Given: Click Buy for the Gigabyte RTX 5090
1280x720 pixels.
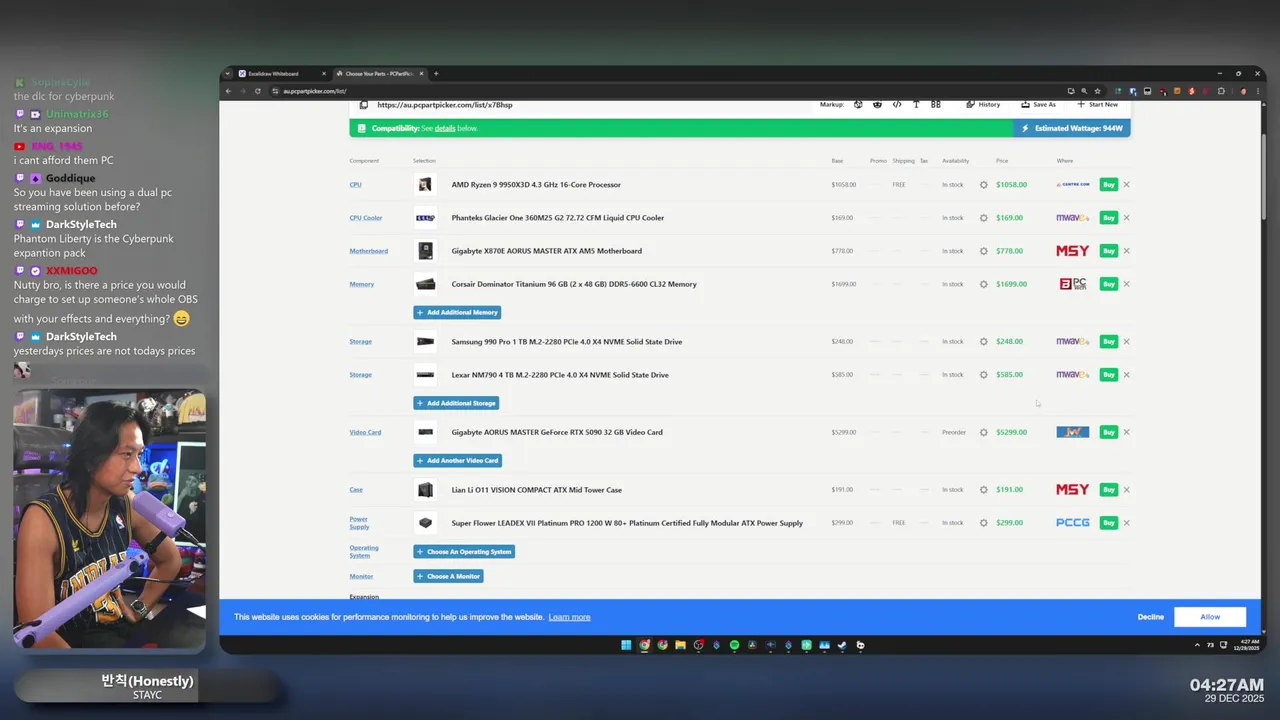Looking at the screenshot, I should (x=1108, y=432).
